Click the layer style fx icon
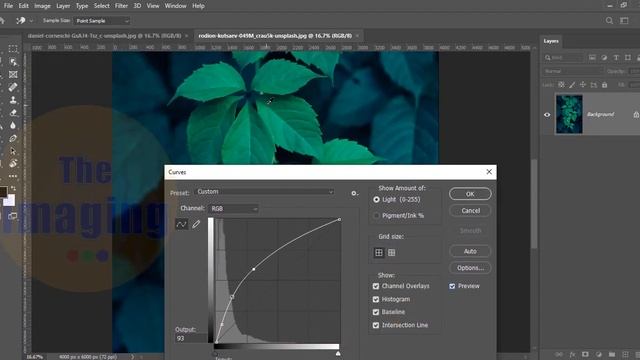 click(x=572, y=354)
